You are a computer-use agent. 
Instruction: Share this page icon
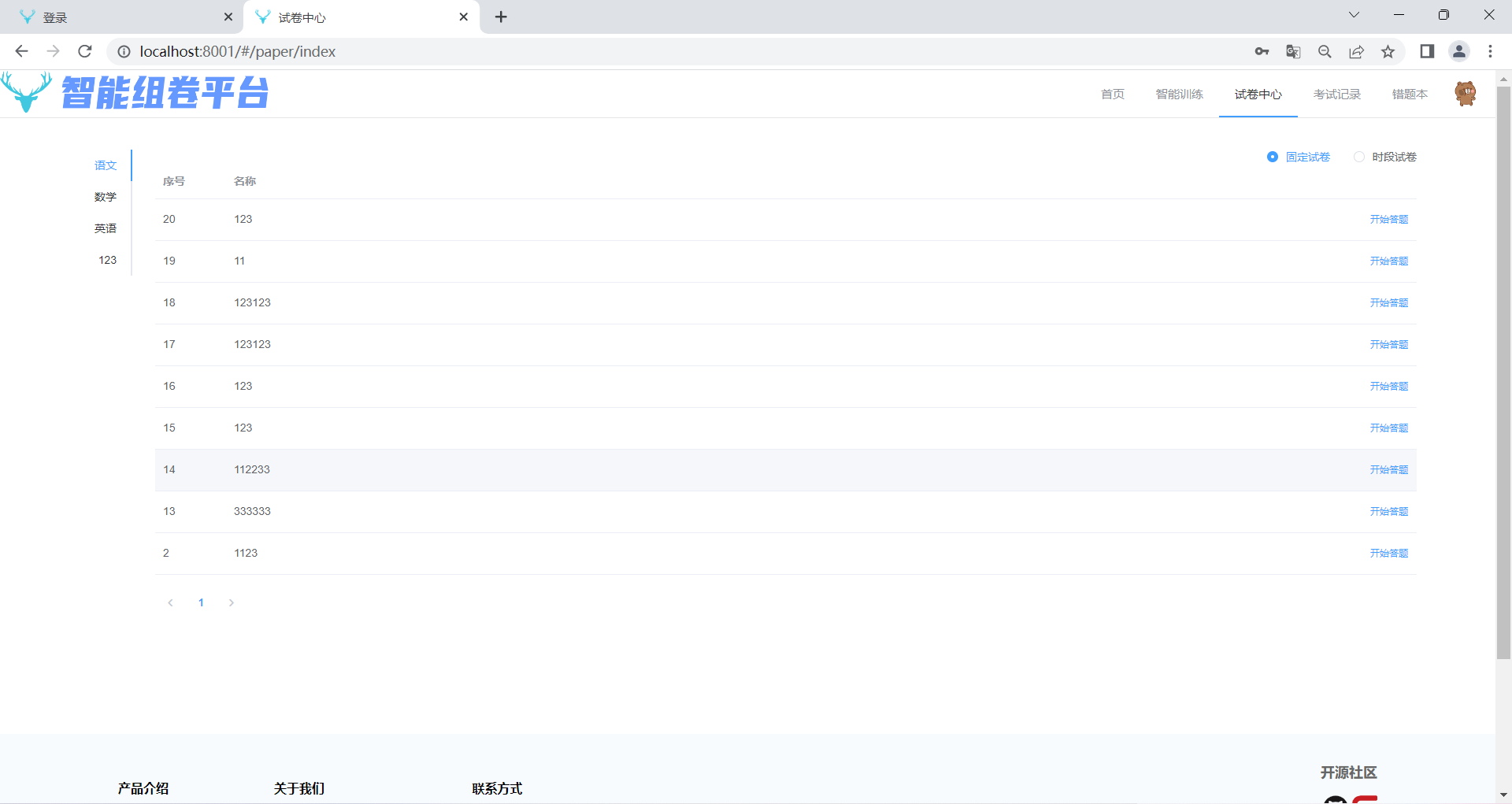pyautogui.click(x=1356, y=51)
